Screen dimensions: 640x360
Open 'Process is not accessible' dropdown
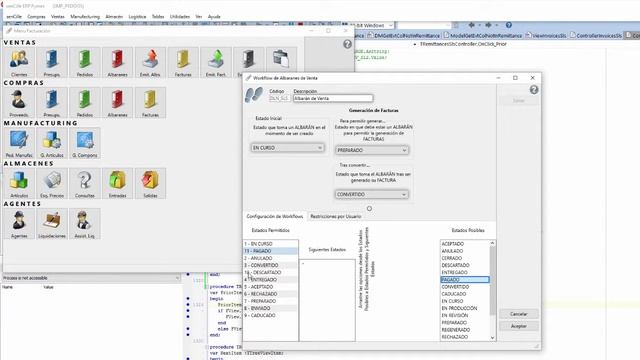coord(91,278)
